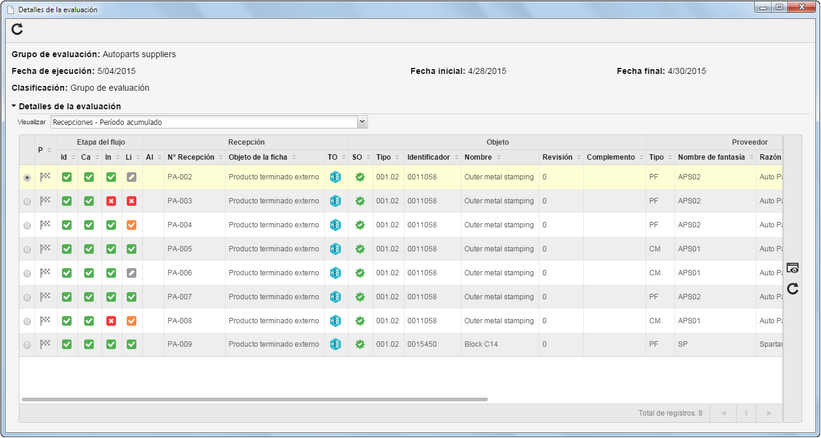Image resolution: width=821 pixels, height=438 pixels.
Task: Click the blue TO object type icon in row PA-005
Action: click(335, 249)
